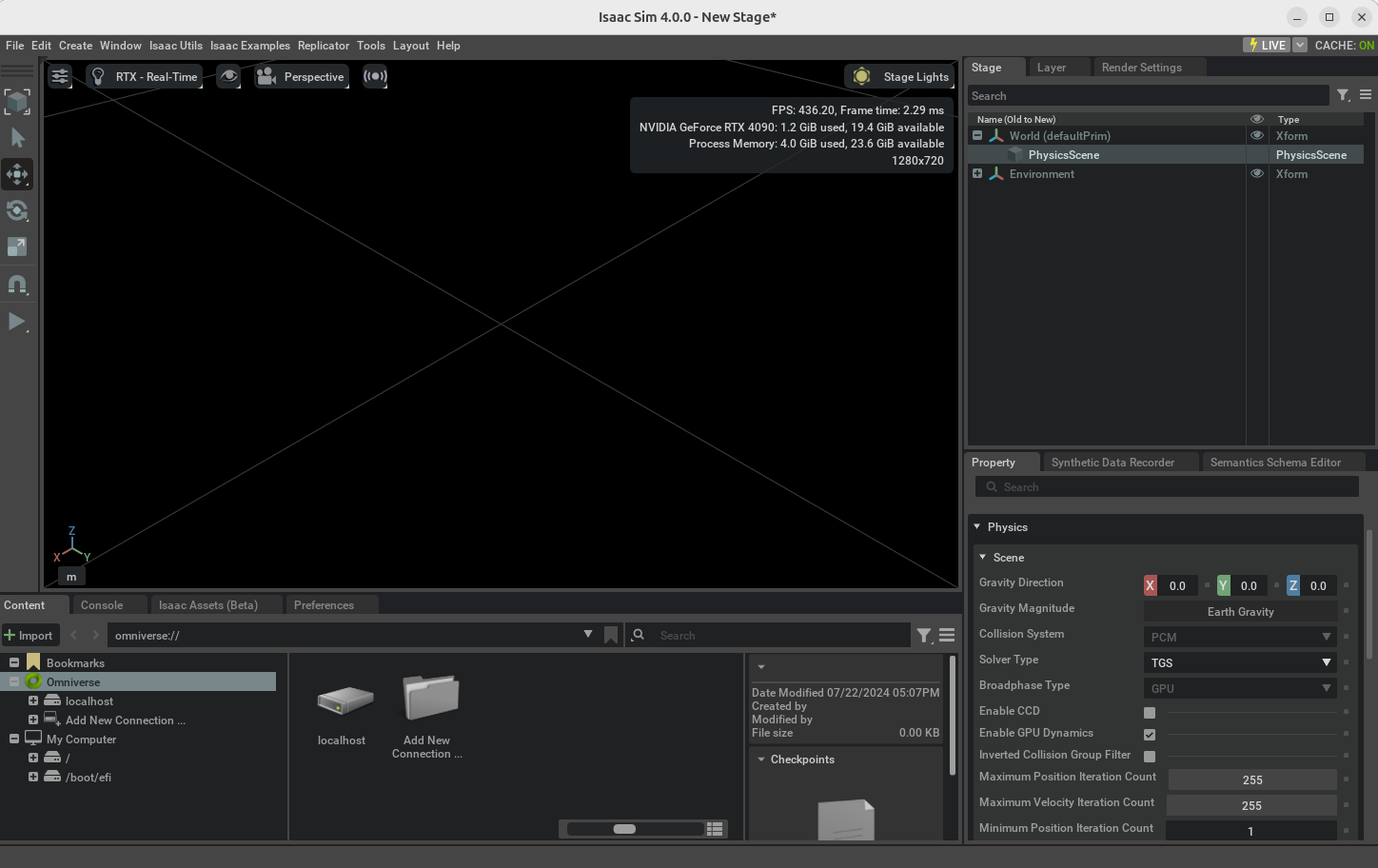Viewport: 1378px width, 868px height.
Task: Collapse the Physics section
Action: (x=976, y=526)
